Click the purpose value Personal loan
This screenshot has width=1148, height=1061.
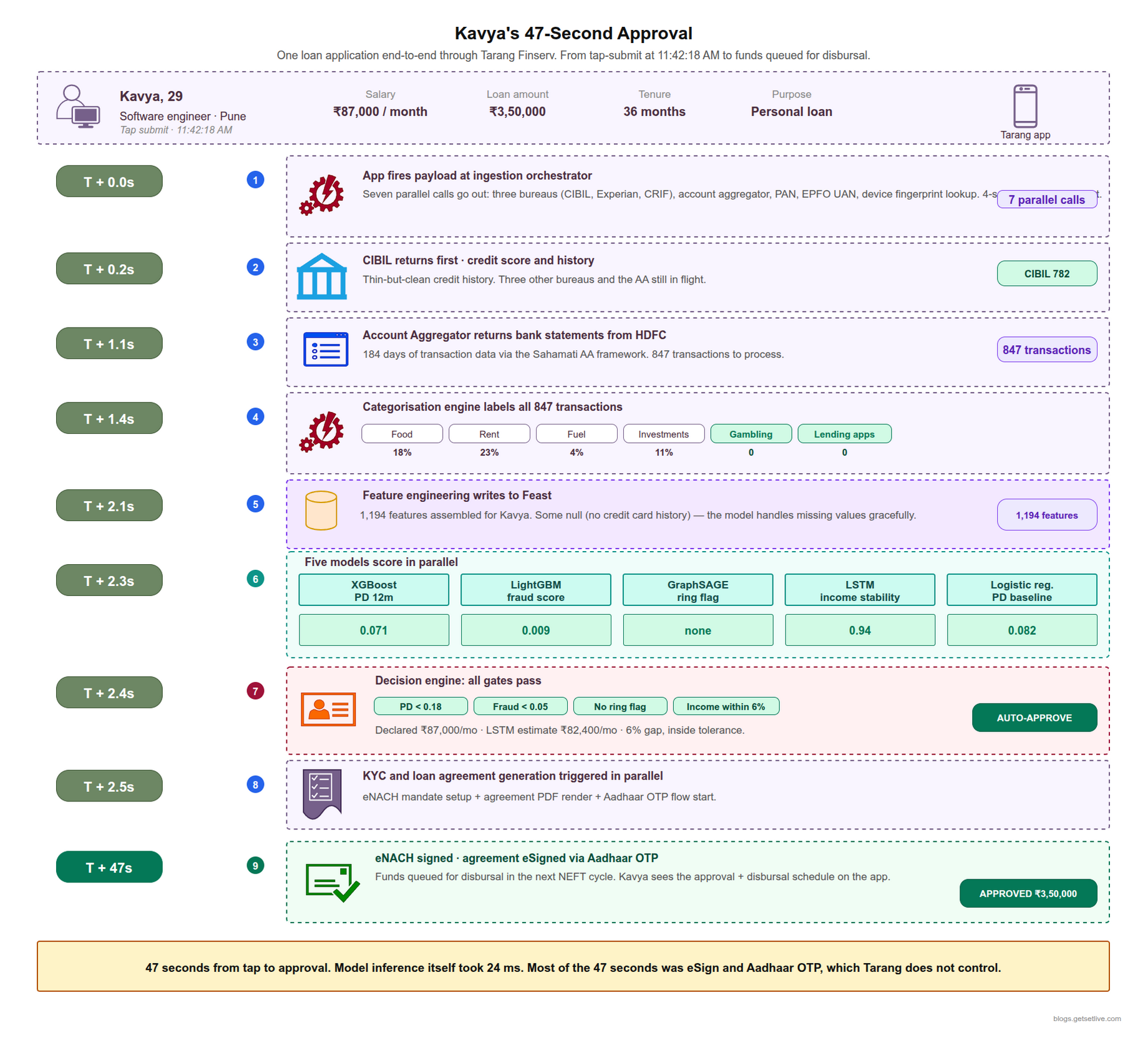coord(792,112)
